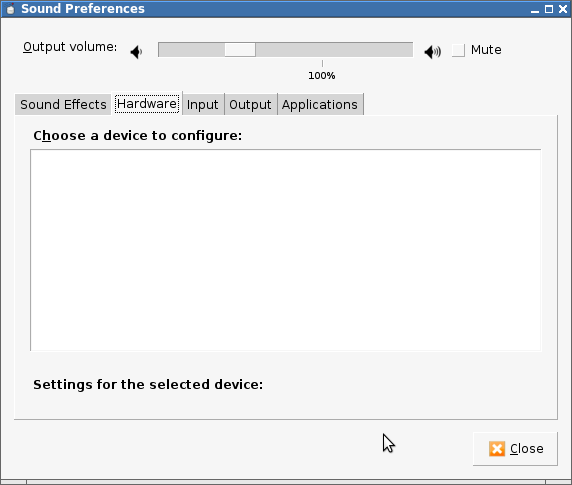The width and height of the screenshot is (572, 485).
Task: Open the Applications tab
Action: (x=320, y=105)
